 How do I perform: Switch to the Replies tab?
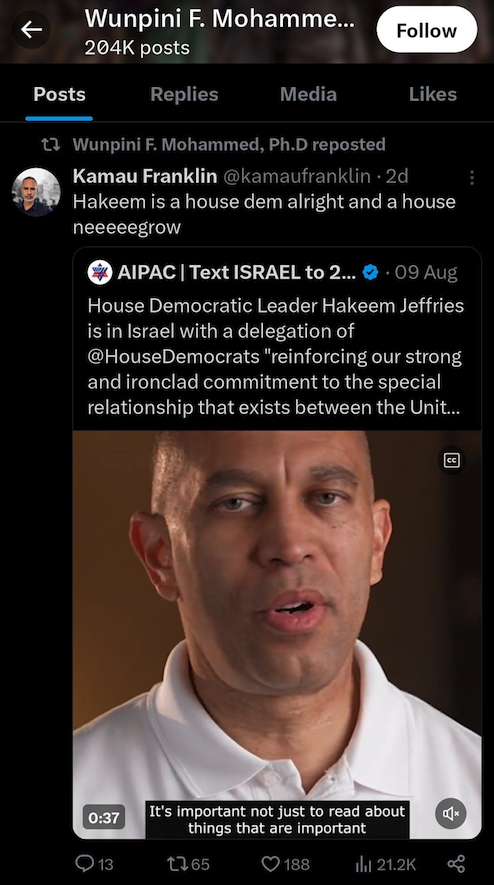[184, 94]
